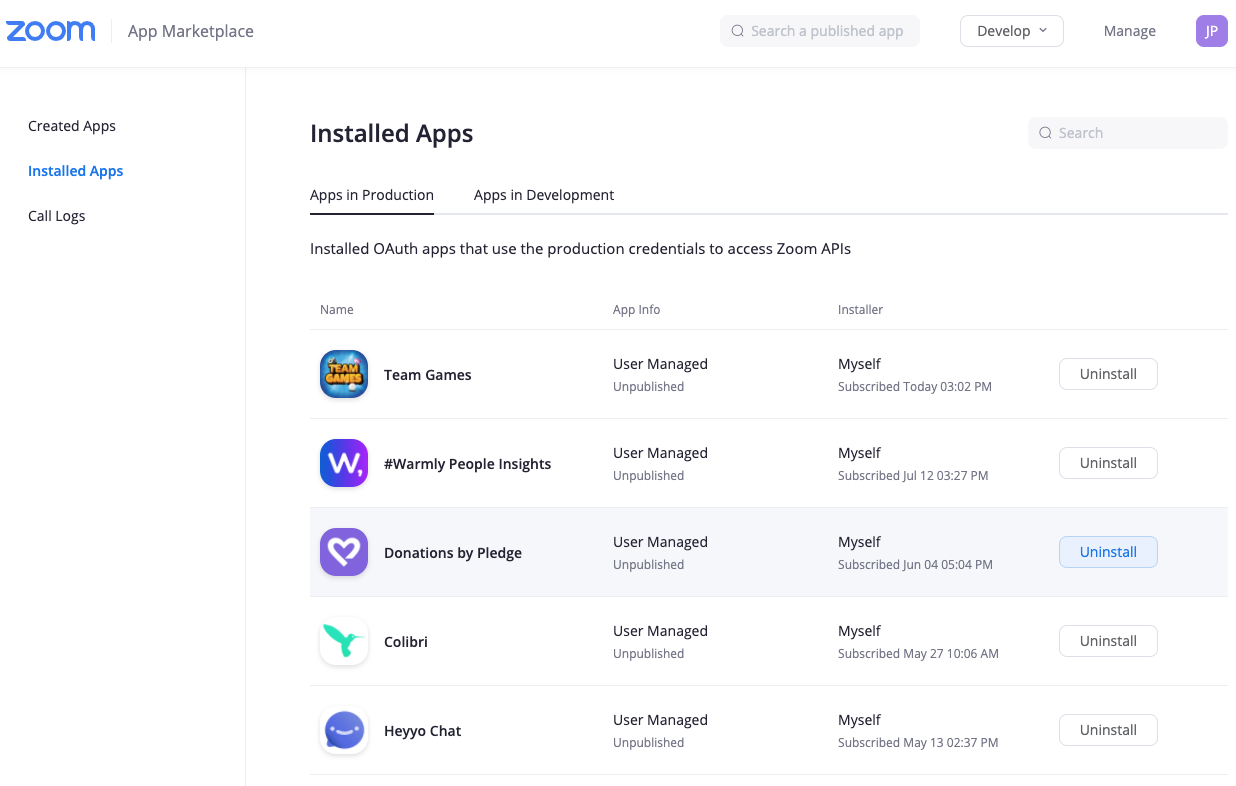Uninstall the Donations by Pledge app
This screenshot has width=1236, height=786.
(x=1108, y=552)
